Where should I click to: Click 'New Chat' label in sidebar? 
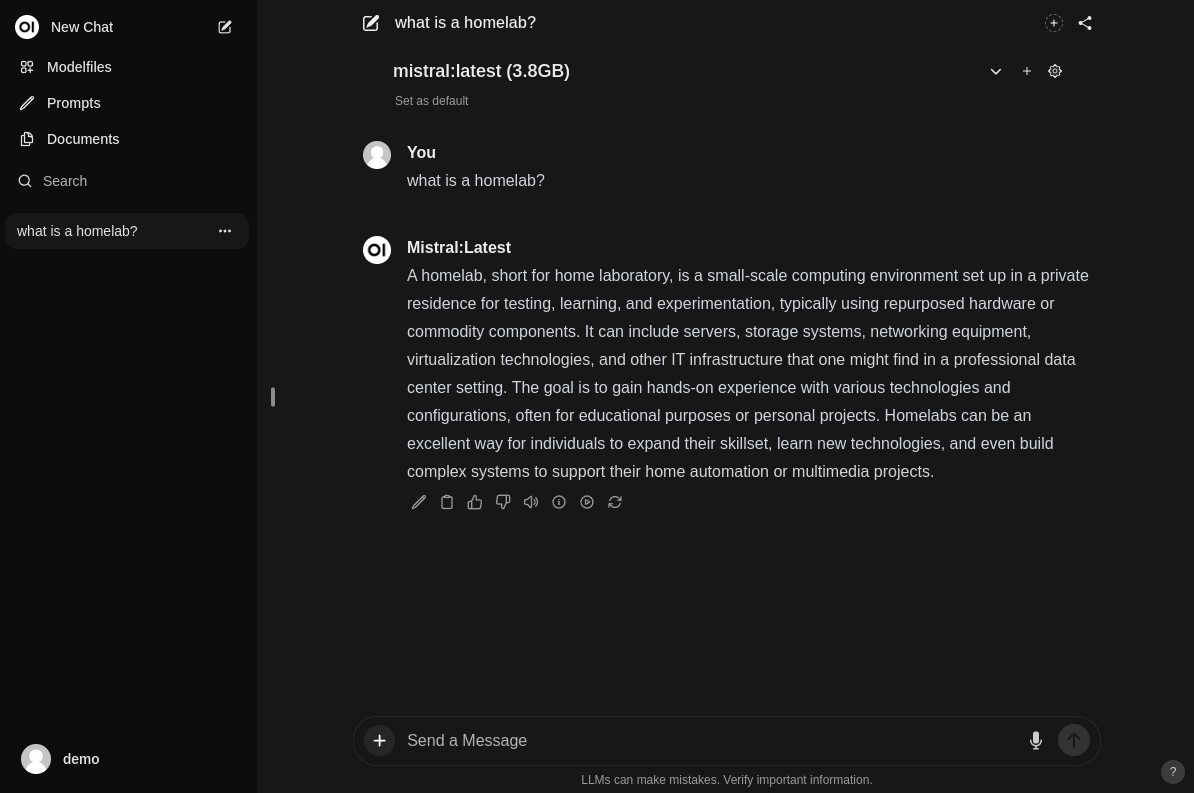pos(81,27)
